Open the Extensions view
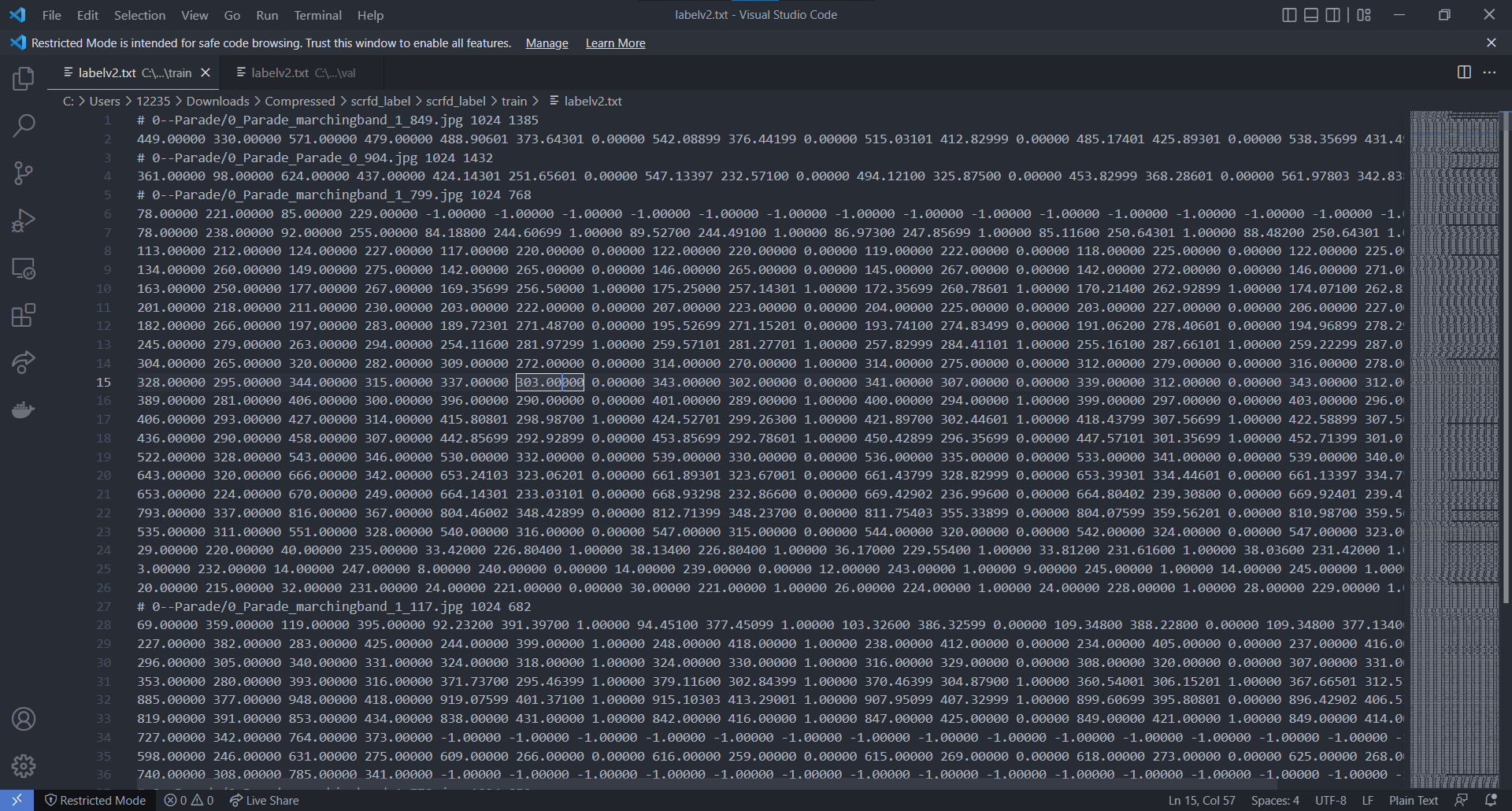1512x811 pixels. 24,316
